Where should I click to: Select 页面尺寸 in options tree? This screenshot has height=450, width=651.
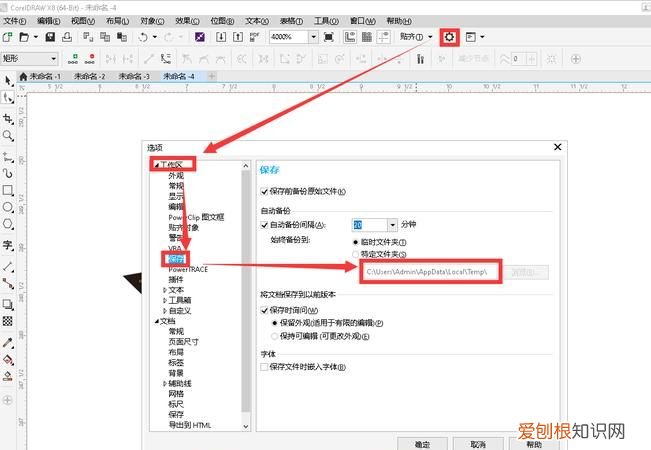tap(183, 342)
